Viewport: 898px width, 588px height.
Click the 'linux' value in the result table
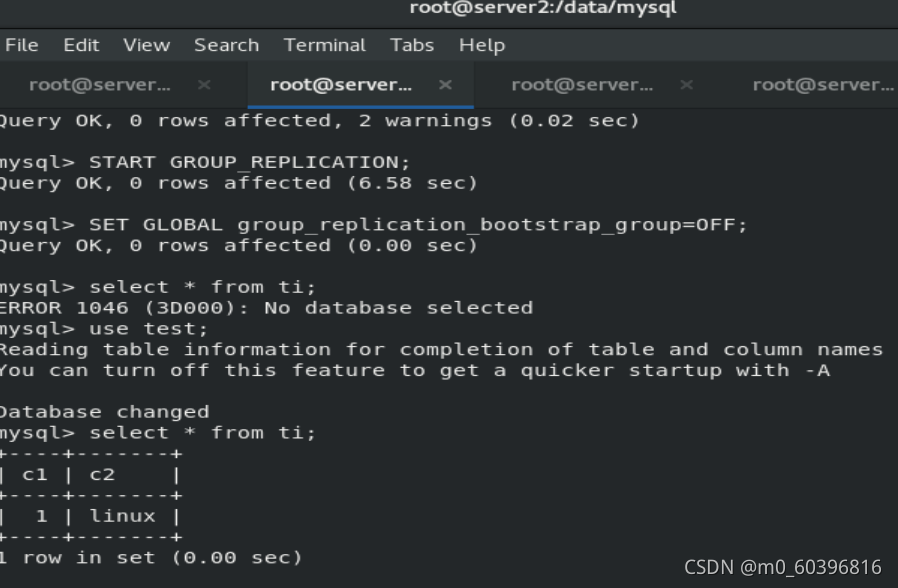coord(123,516)
